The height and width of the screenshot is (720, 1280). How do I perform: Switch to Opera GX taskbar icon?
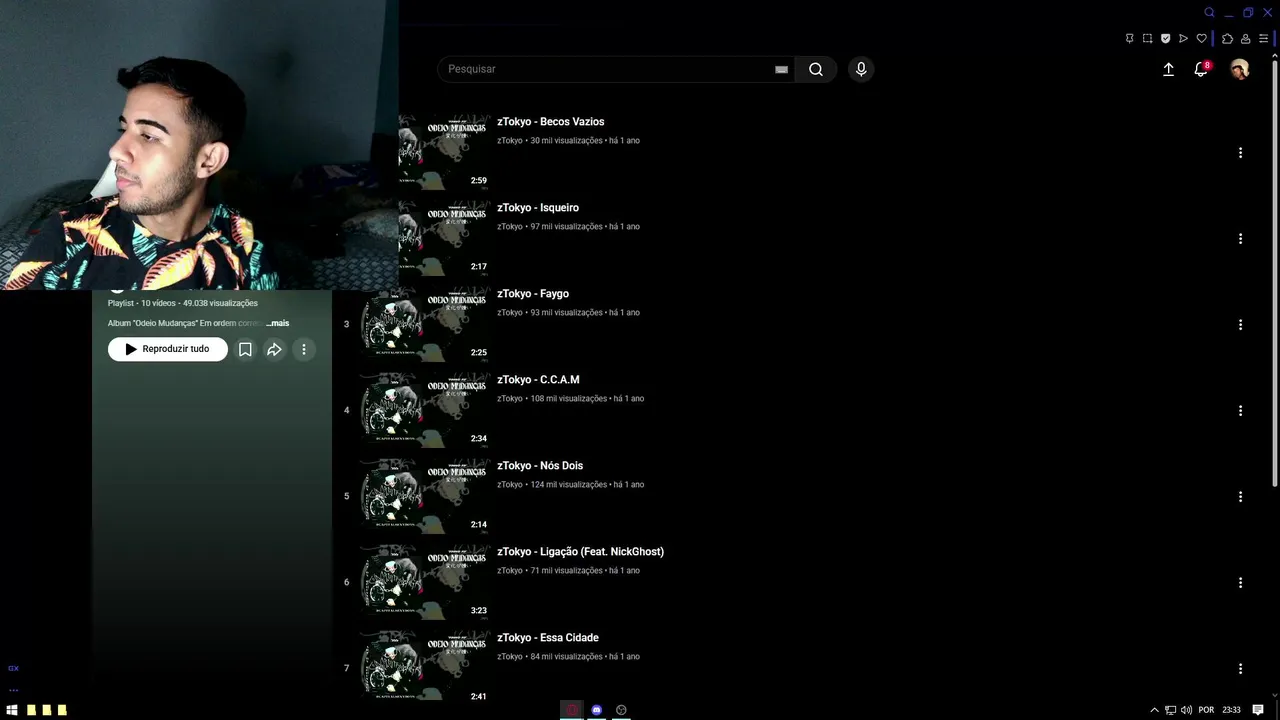pyautogui.click(x=572, y=710)
